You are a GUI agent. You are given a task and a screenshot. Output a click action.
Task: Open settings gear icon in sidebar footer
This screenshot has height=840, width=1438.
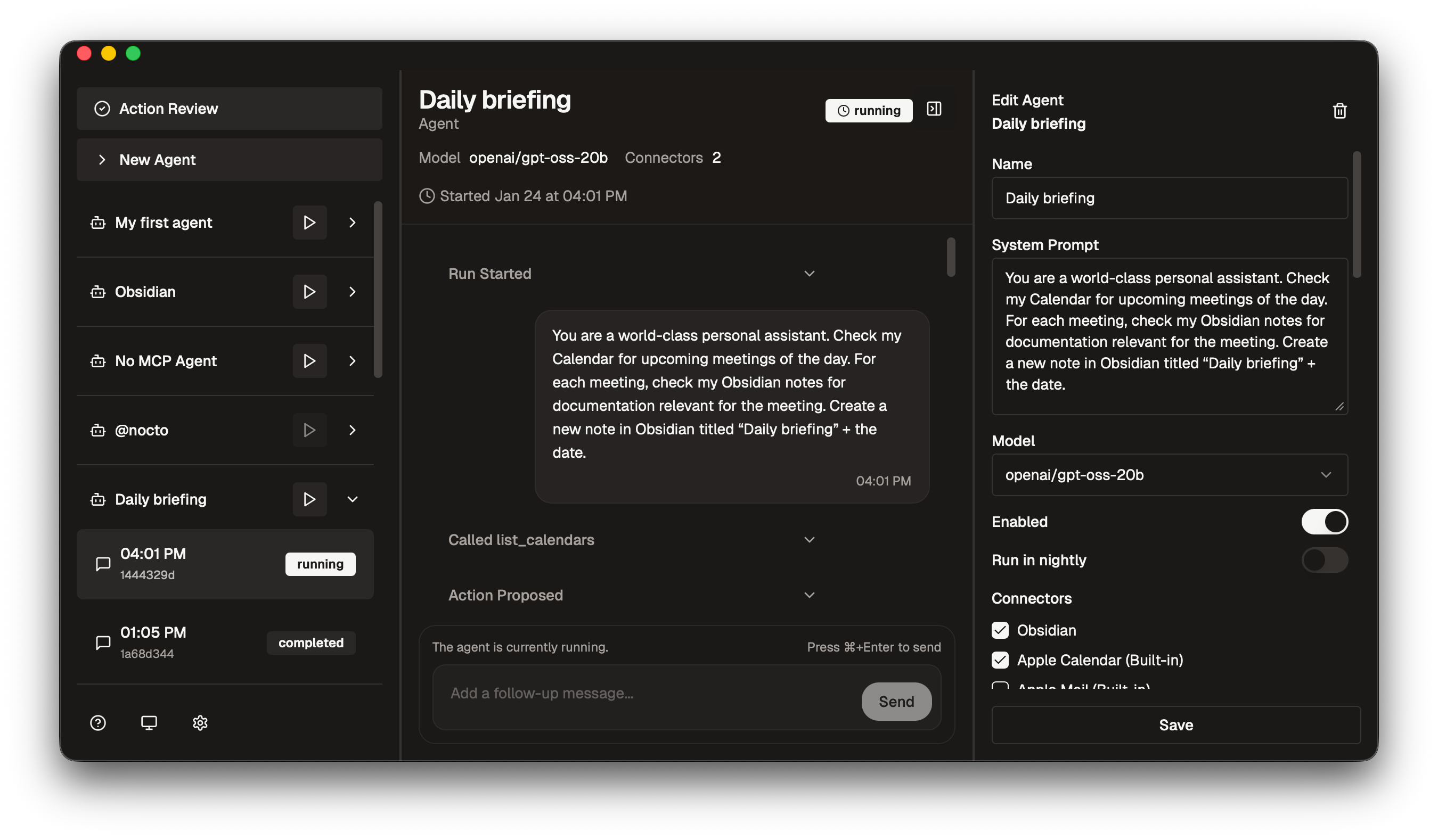(200, 722)
